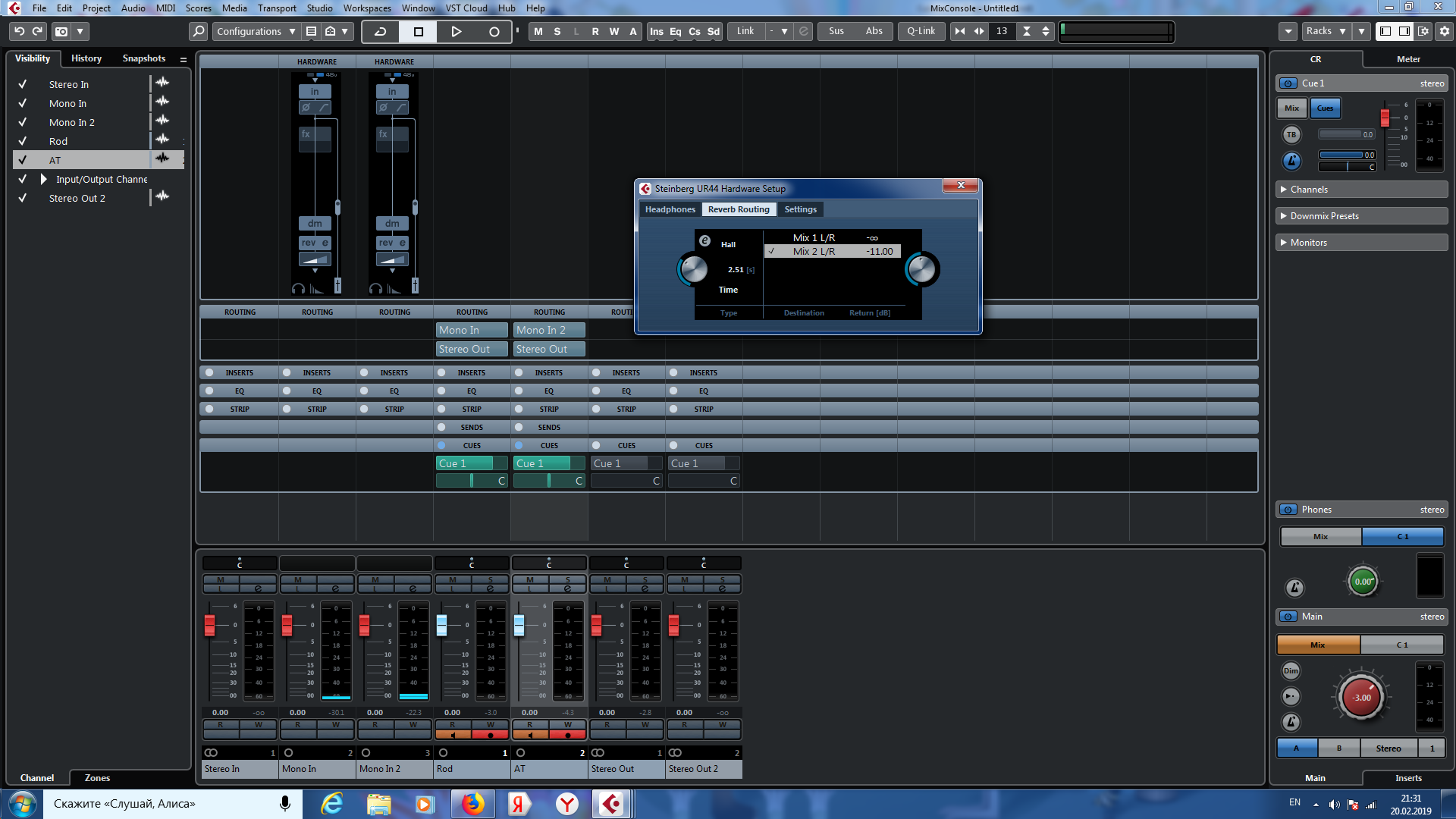This screenshot has width=1456, height=819.
Task: Open the Headphones tab in UR44 Setup
Action: point(670,209)
